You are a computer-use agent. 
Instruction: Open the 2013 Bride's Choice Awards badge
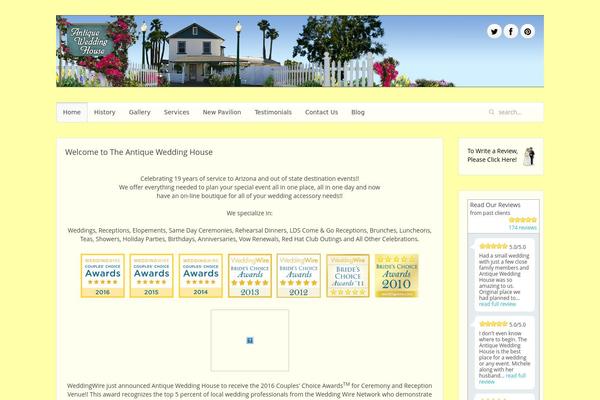[x=250, y=276]
